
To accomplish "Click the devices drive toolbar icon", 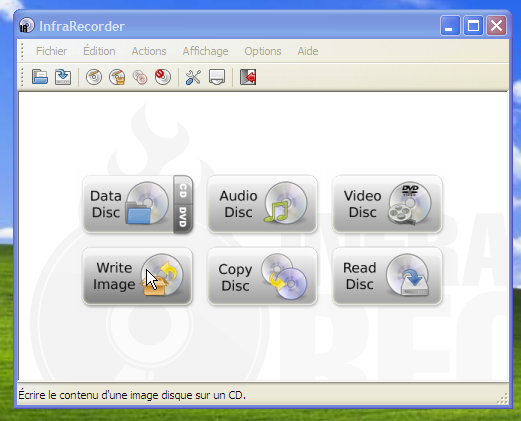I will (217, 77).
